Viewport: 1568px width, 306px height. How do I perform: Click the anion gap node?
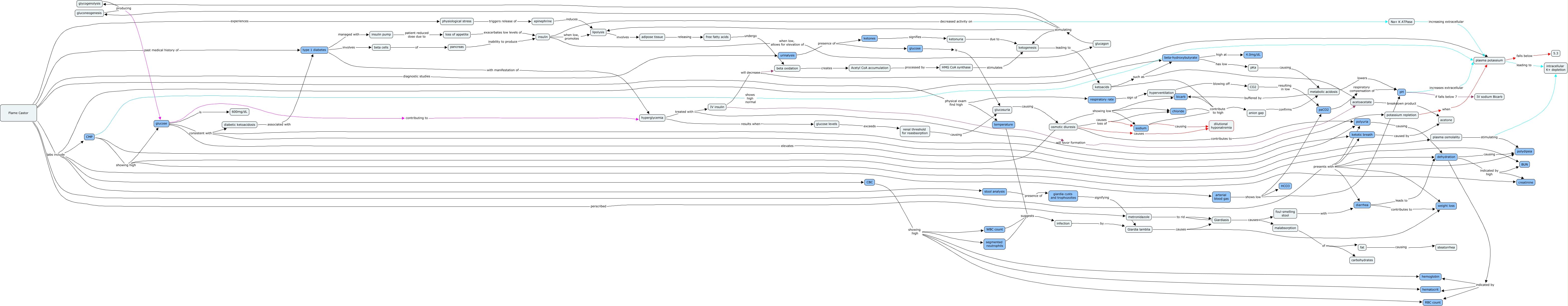coord(1256,113)
